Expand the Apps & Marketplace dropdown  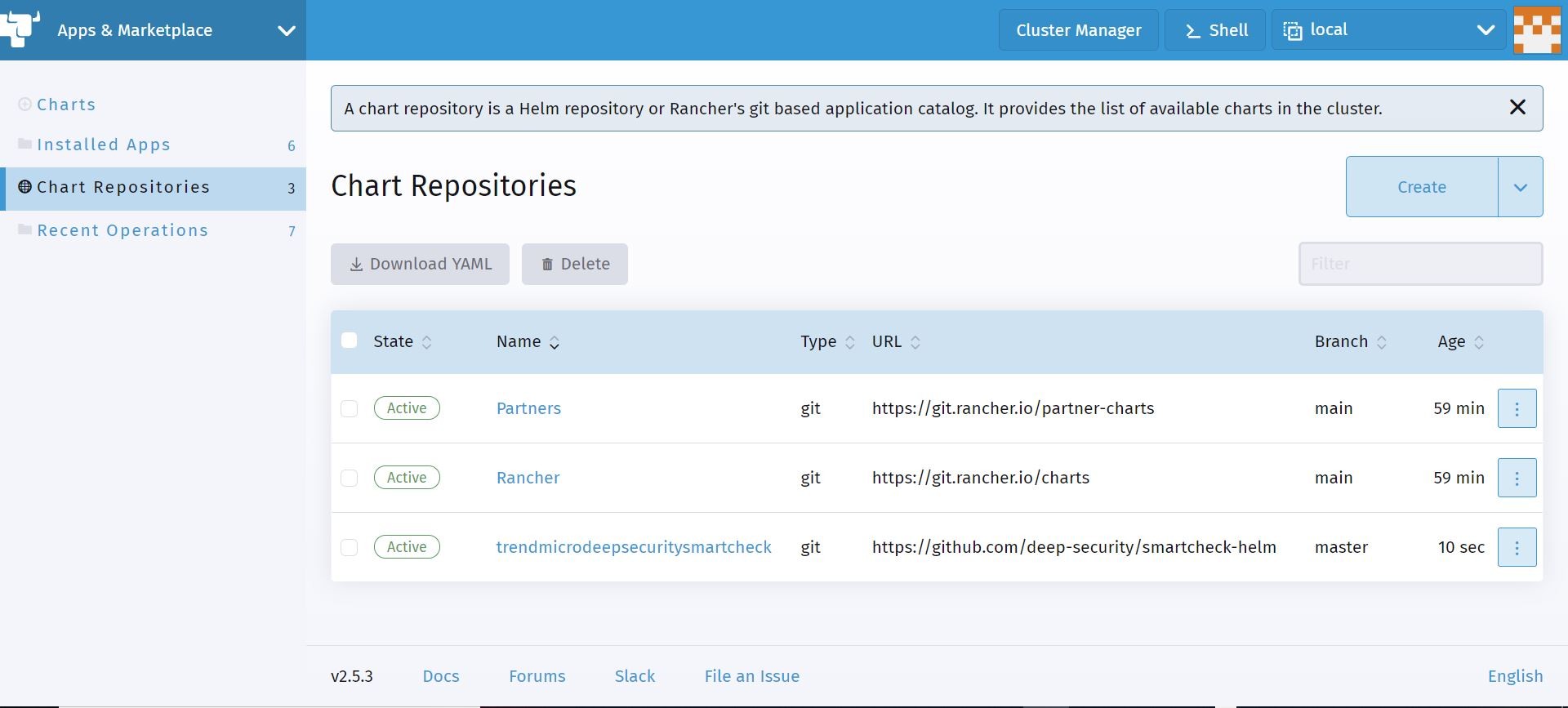point(286,31)
